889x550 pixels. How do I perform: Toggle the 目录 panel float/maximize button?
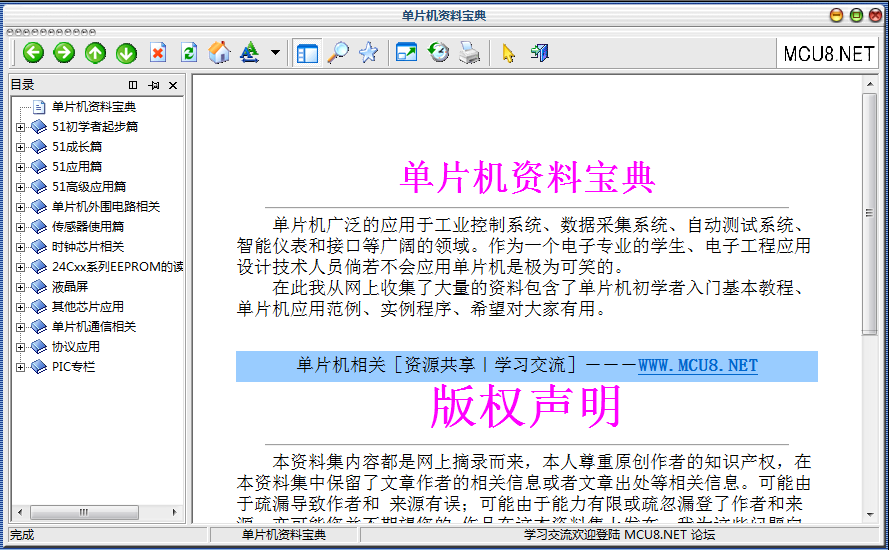click(x=133, y=85)
